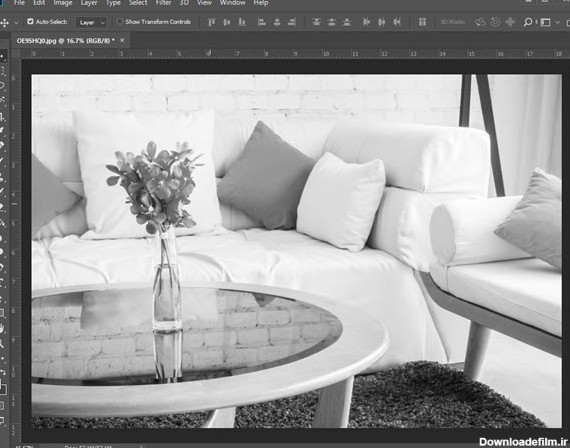Click Distribute right edges icon
The height and width of the screenshot is (448, 570).
397,22
